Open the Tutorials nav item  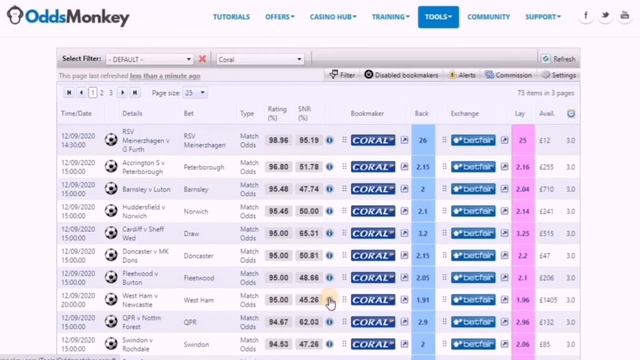pyautogui.click(x=231, y=17)
